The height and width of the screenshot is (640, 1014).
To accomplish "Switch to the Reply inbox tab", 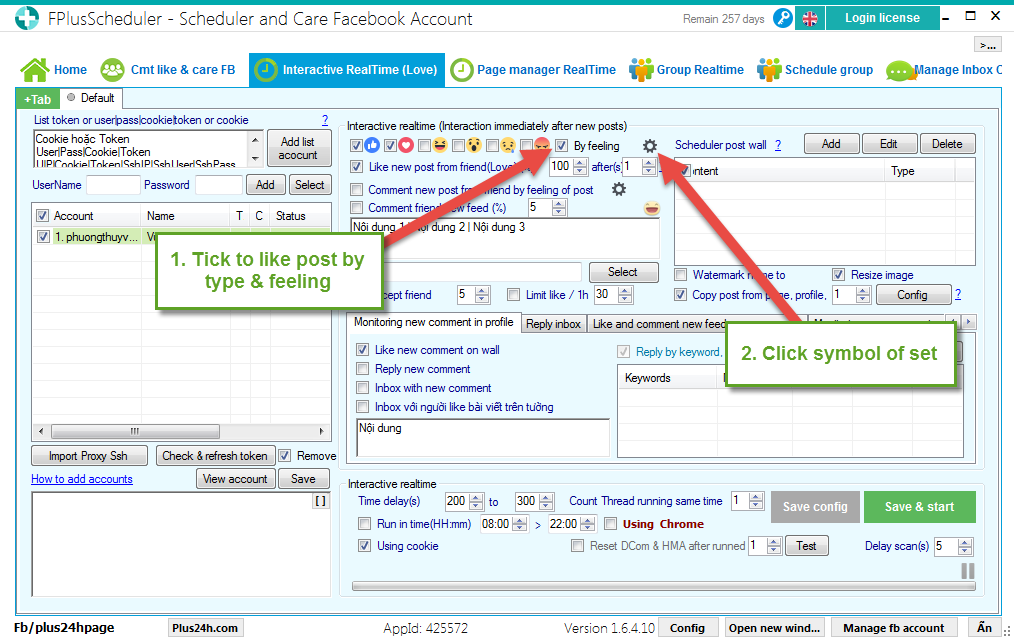I will point(554,324).
